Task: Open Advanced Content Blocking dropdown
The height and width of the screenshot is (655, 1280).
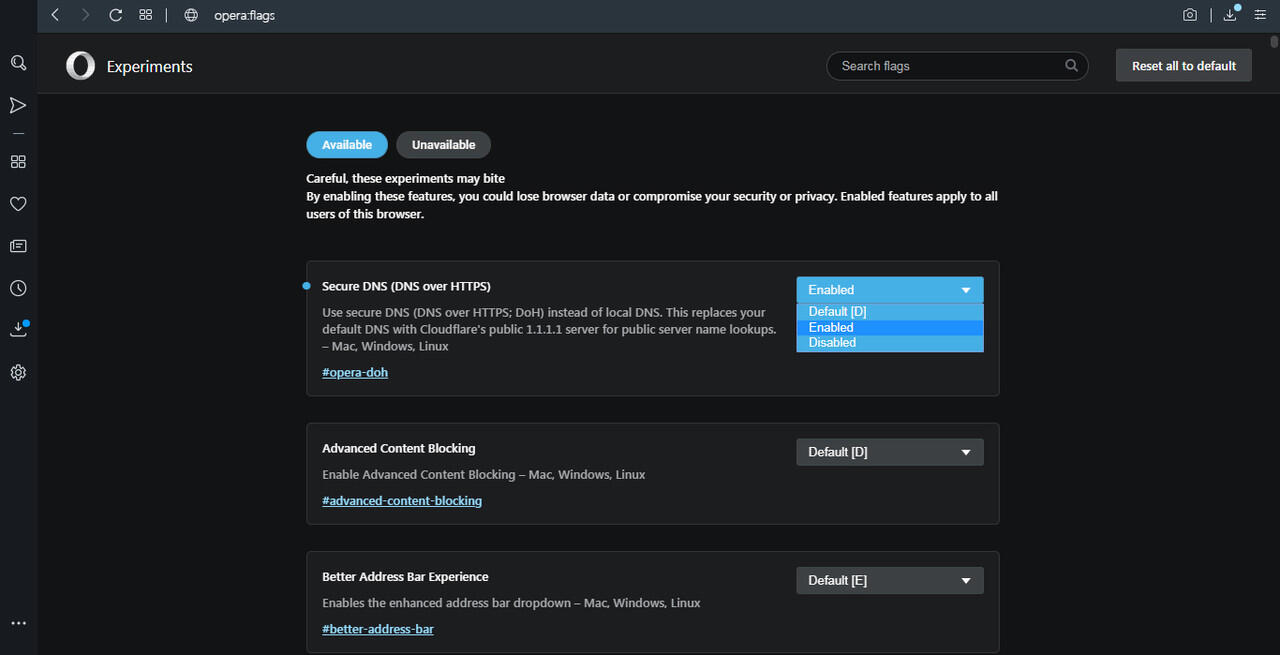Action: point(889,452)
